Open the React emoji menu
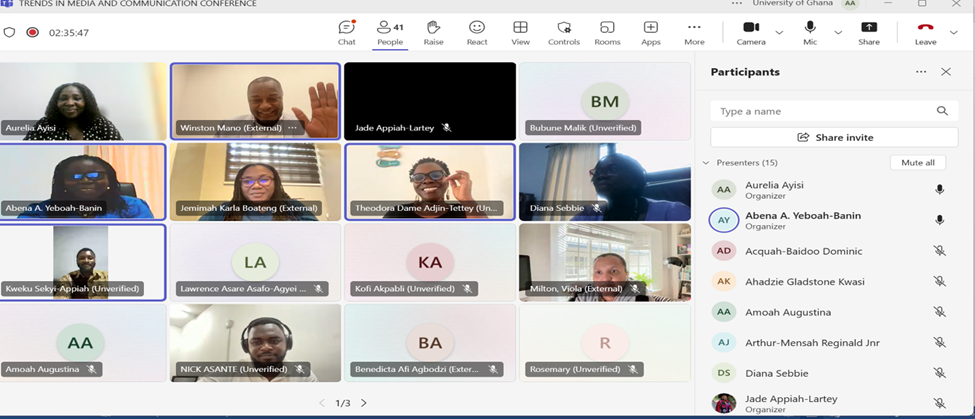 click(477, 32)
